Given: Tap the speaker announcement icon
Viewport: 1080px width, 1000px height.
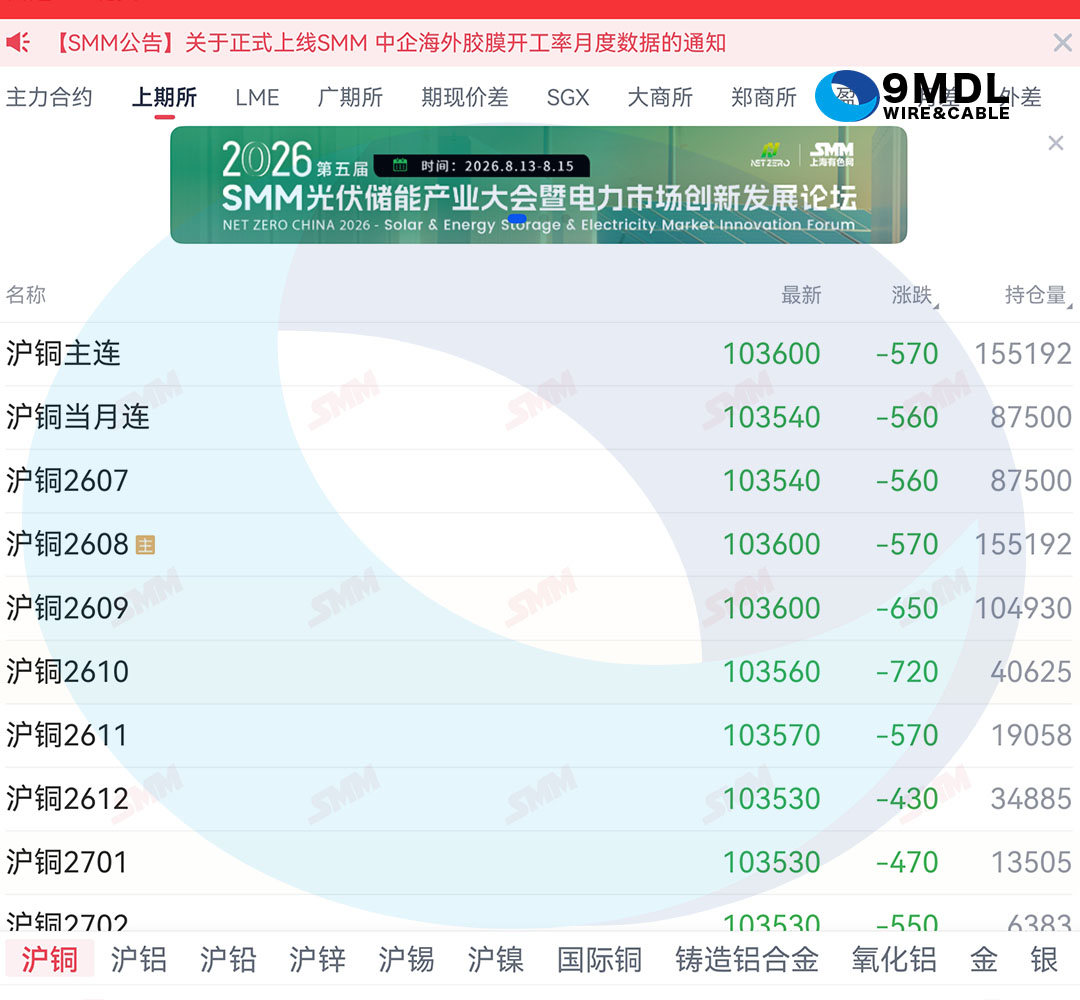Looking at the screenshot, I should click(18, 43).
